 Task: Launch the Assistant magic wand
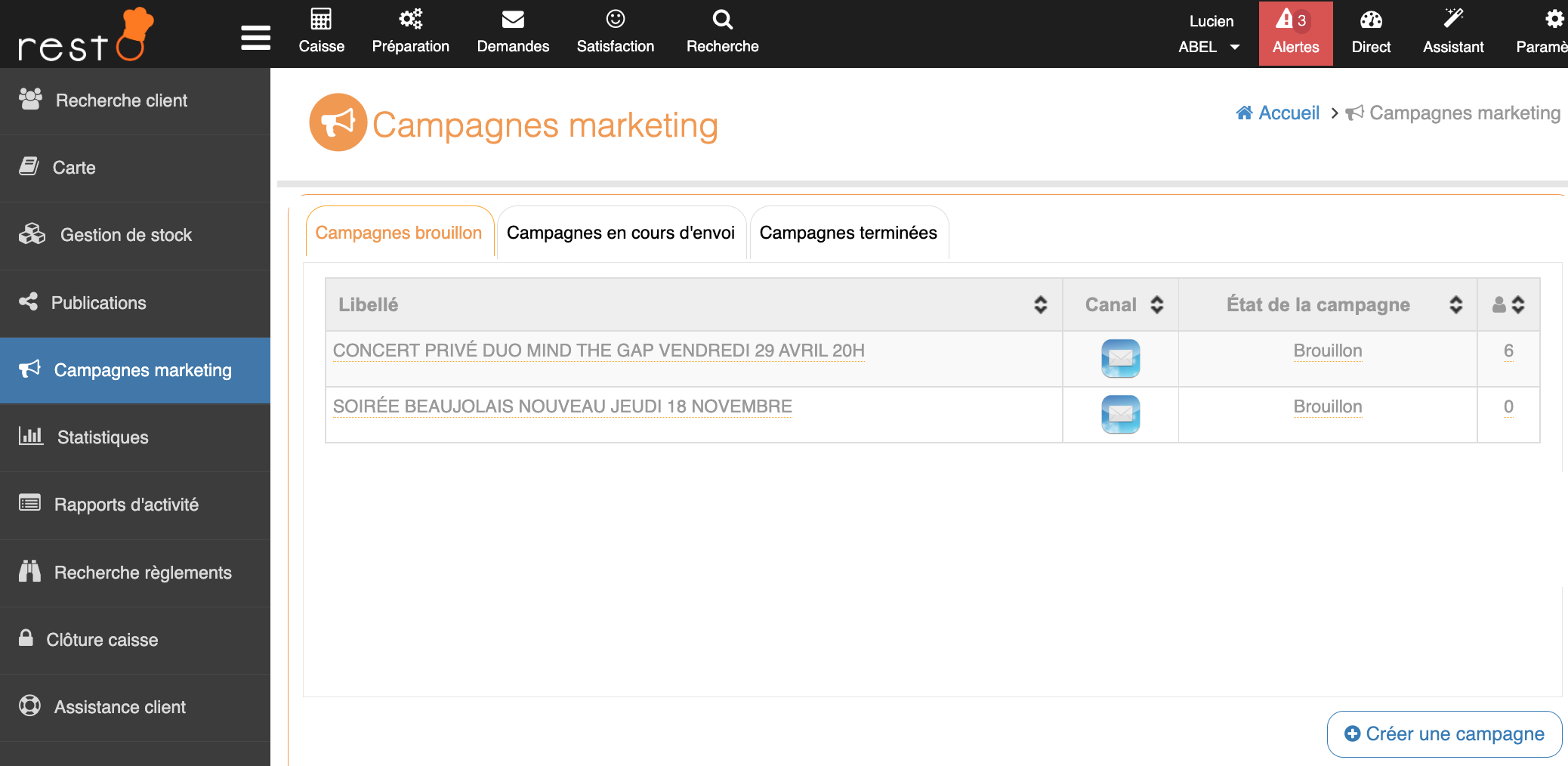[1453, 20]
